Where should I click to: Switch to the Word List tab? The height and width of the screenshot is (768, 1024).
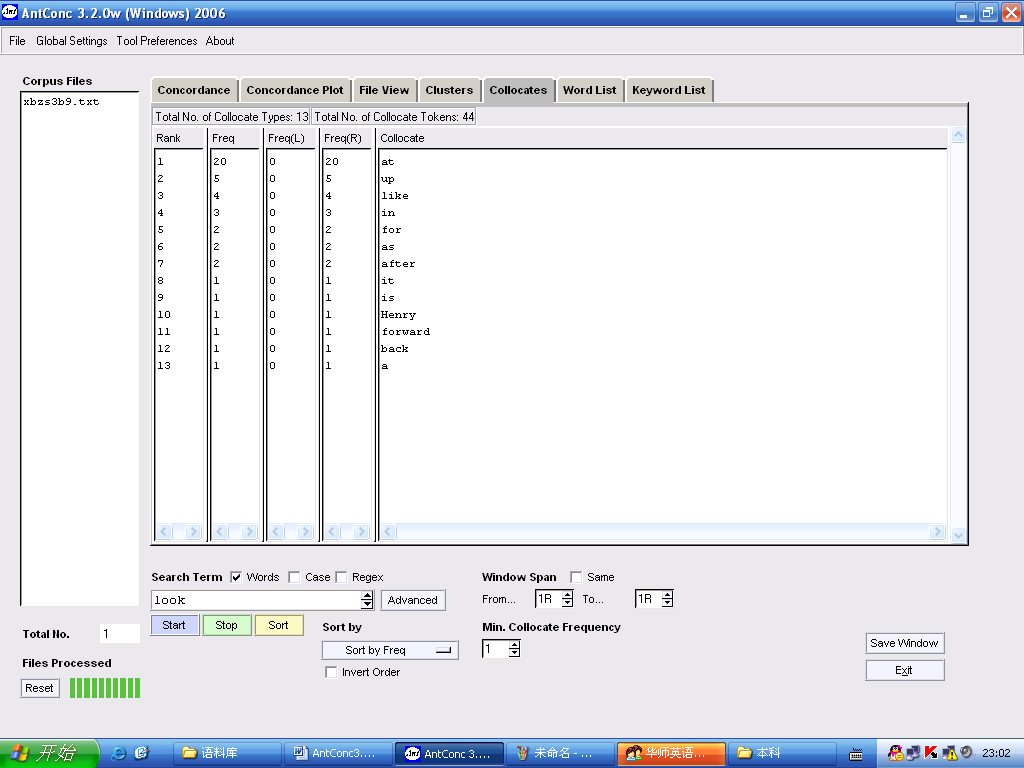point(590,90)
